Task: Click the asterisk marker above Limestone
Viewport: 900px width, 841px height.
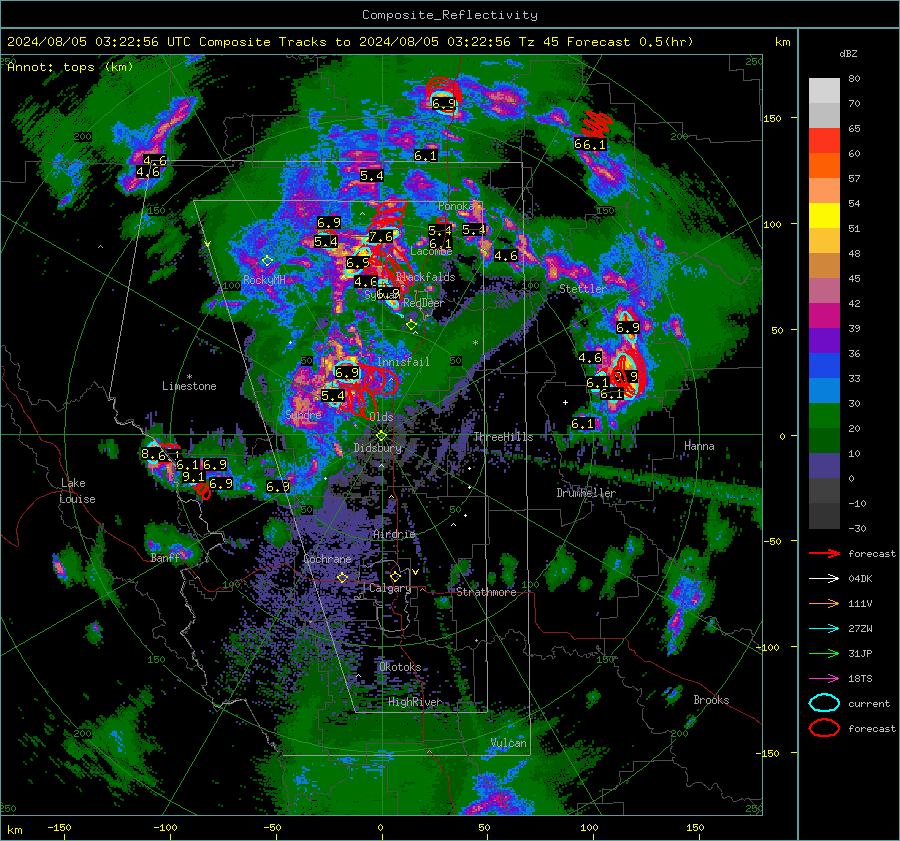Action: click(189, 377)
